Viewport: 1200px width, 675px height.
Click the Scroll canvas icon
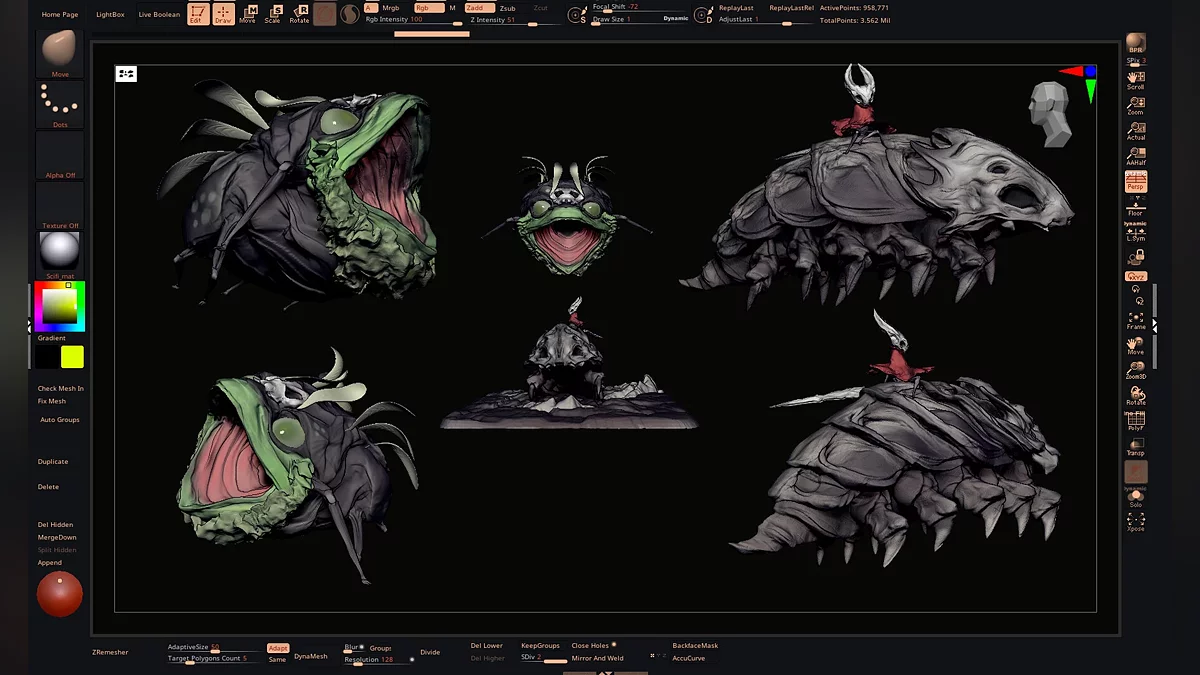(x=1135, y=80)
